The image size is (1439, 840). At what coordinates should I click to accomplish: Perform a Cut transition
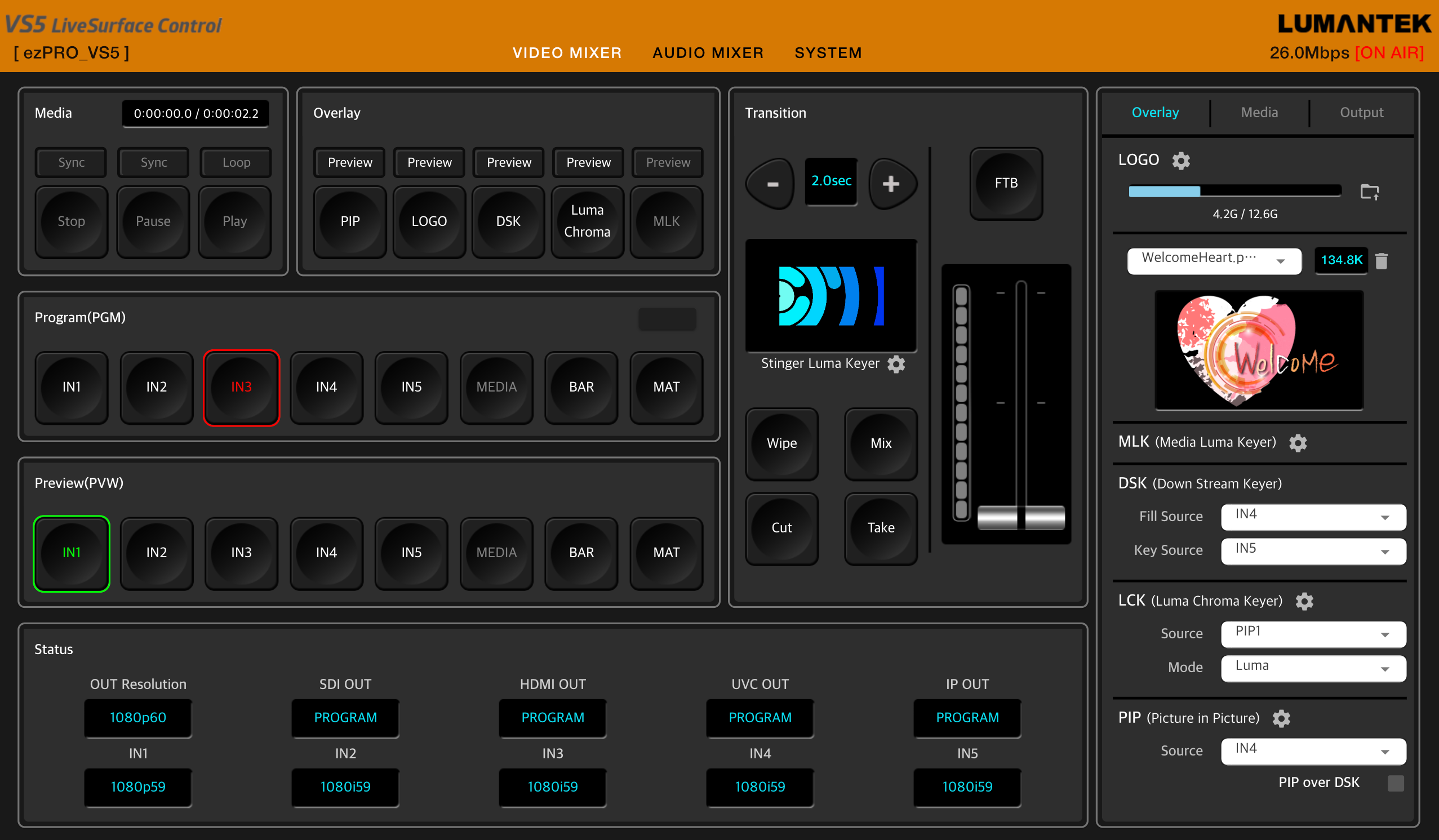click(781, 528)
